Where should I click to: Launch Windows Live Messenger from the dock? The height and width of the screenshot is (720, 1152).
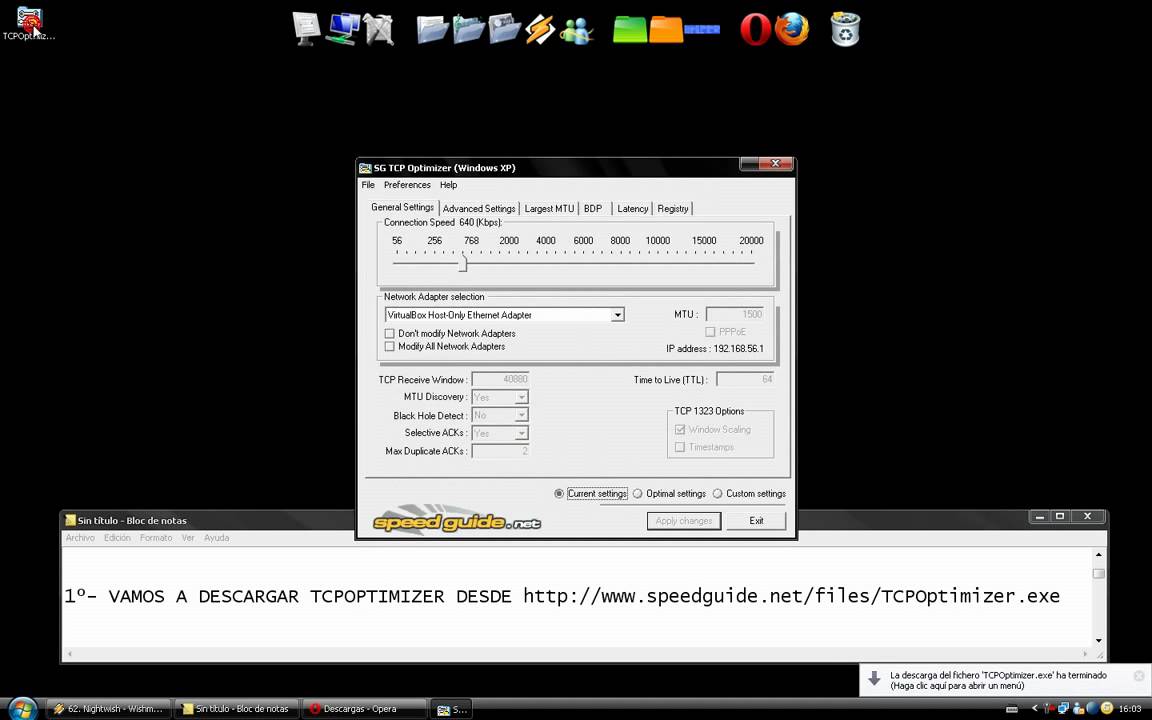pos(576,31)
